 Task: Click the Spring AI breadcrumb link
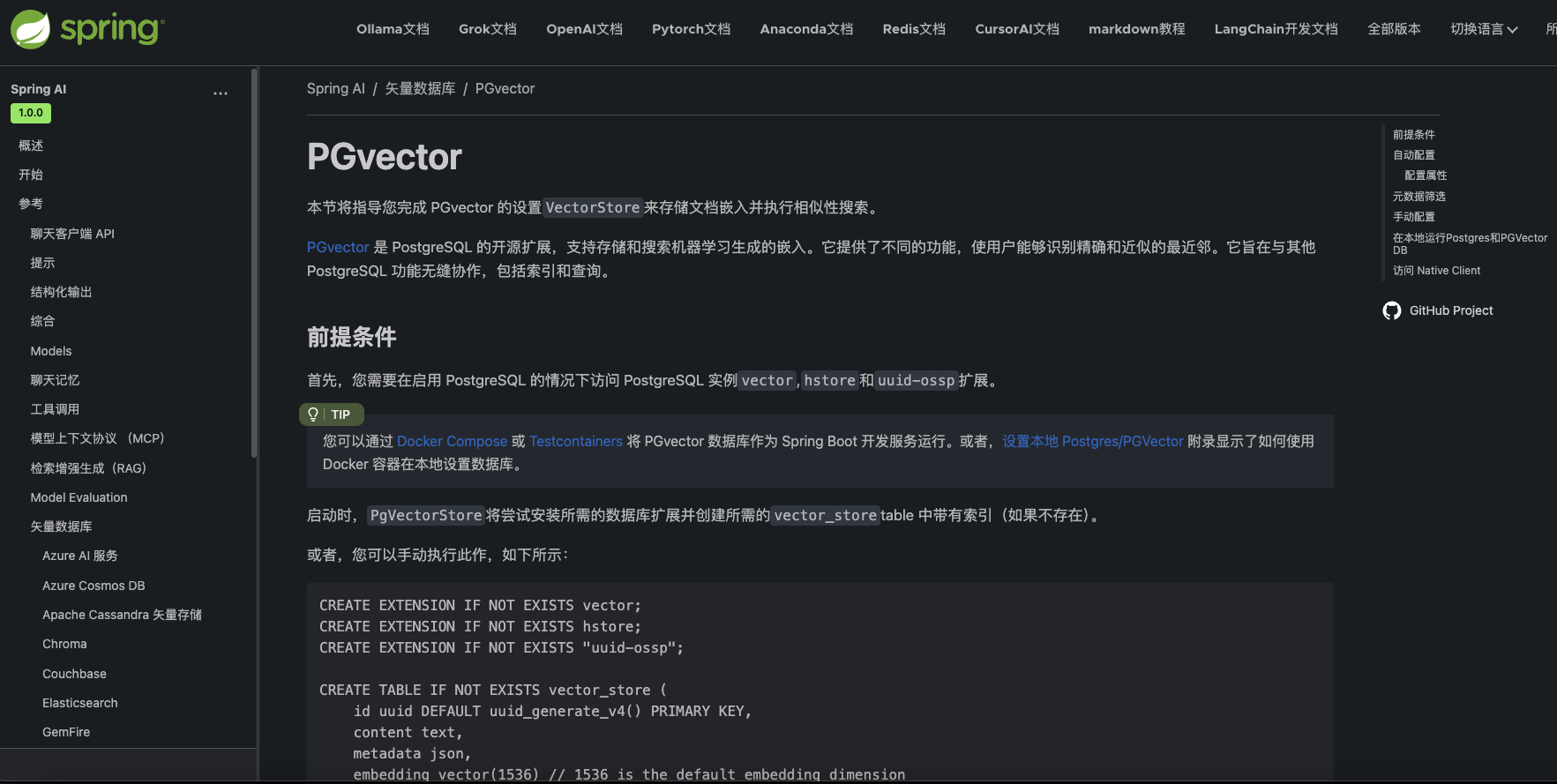point(336,88)
